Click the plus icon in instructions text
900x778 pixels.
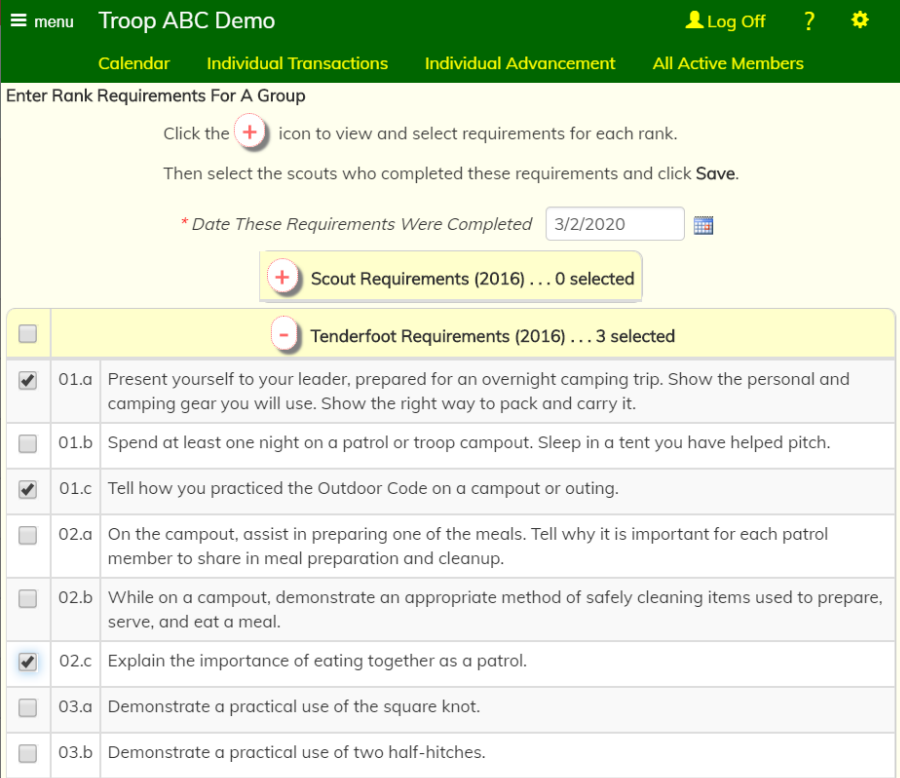tap(250, 133)
